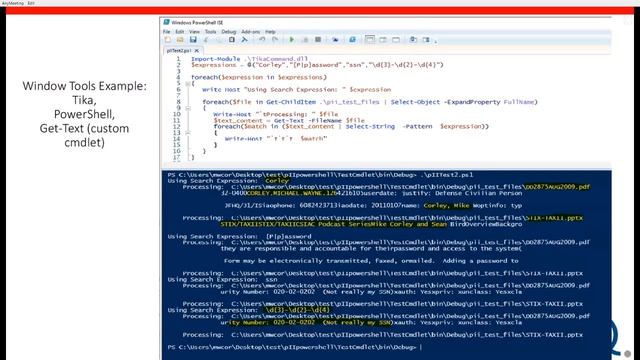
Task: Launch PowerShell.exe with the blue console icon
Action: tap(352, 40)
